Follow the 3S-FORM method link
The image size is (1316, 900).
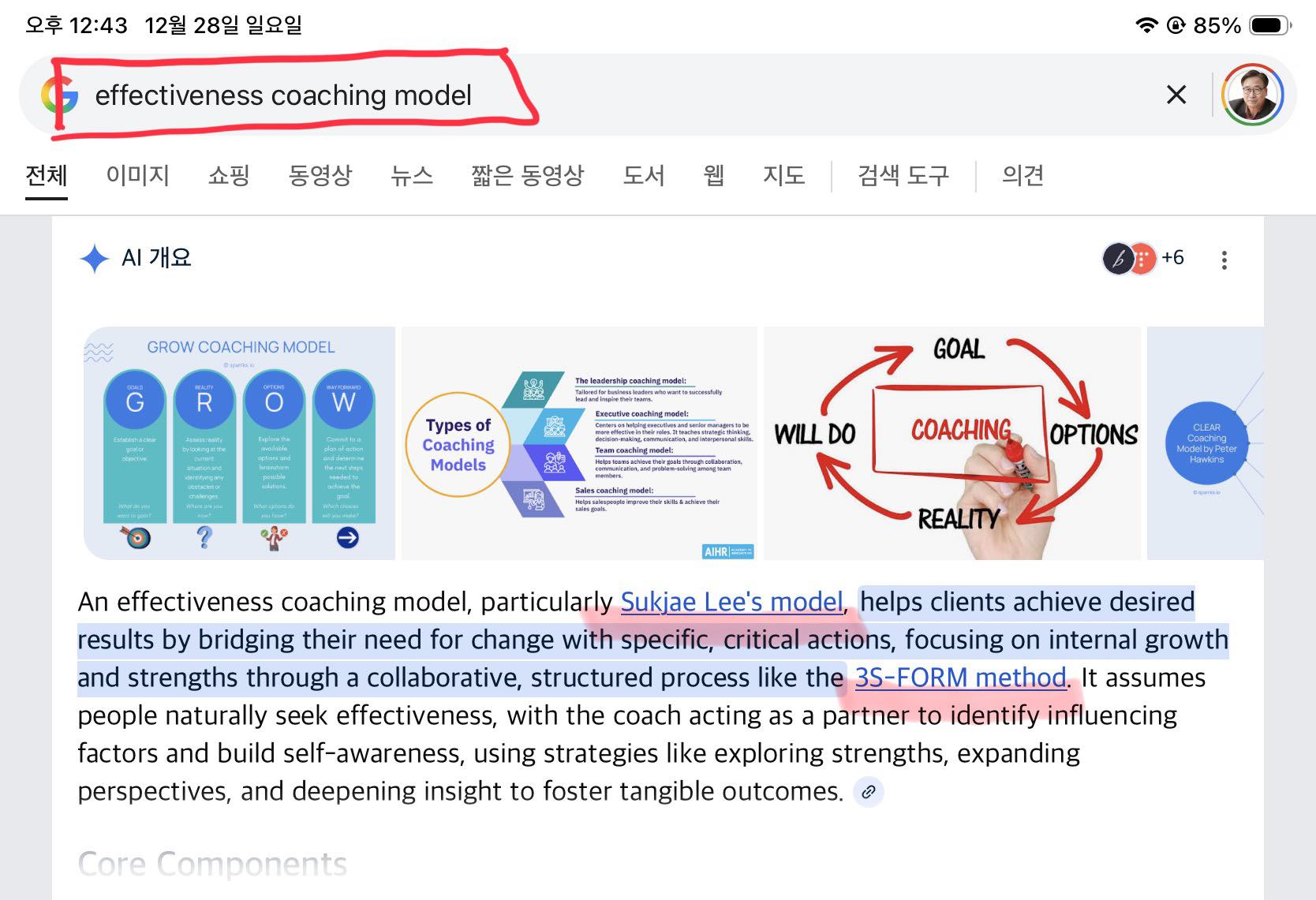click(x=960, y=678)
